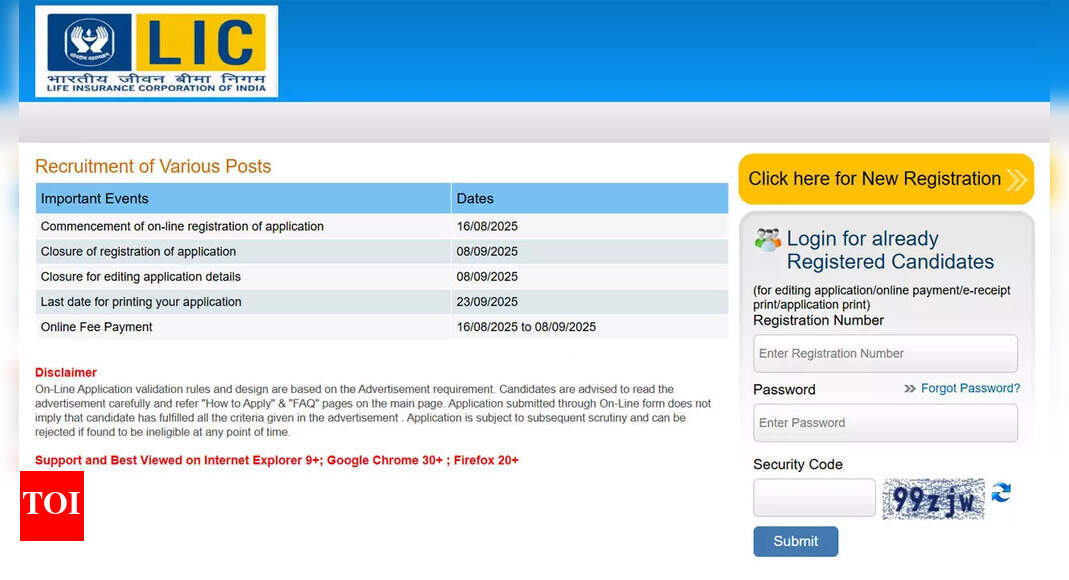This screenshot has width=1069, height=580.
Task: Click the Recruitment of Various Posts heading
Action: [x=153, y=166]
